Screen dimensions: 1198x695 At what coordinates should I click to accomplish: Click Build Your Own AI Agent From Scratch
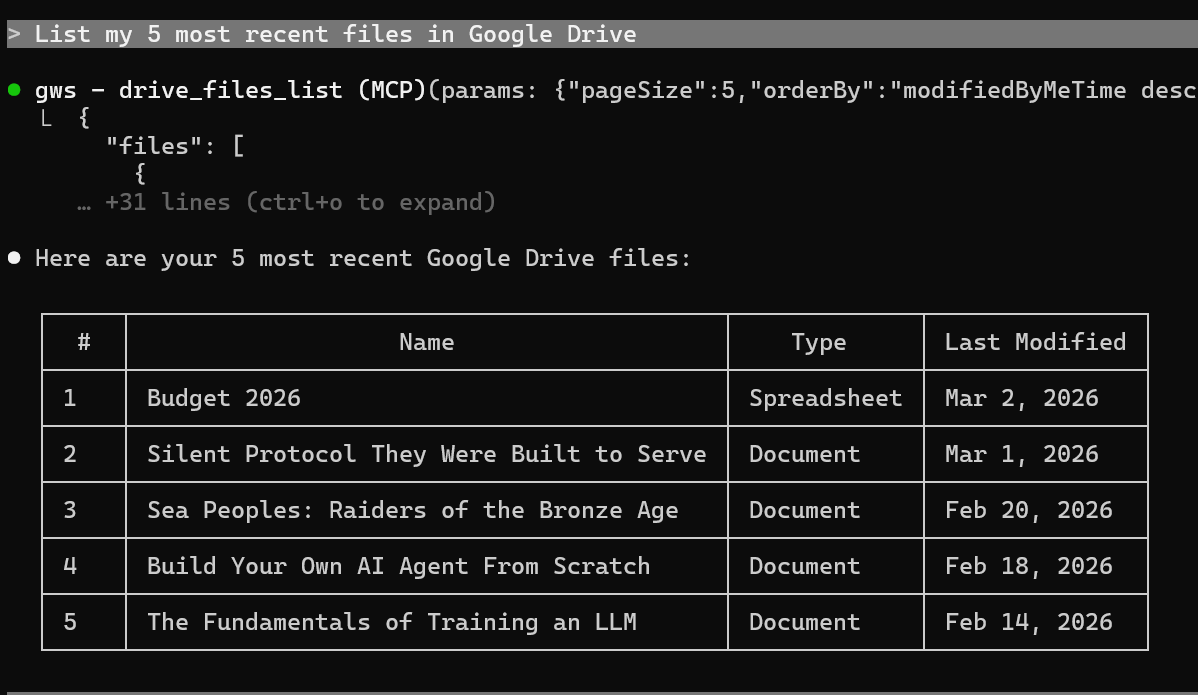398,566
